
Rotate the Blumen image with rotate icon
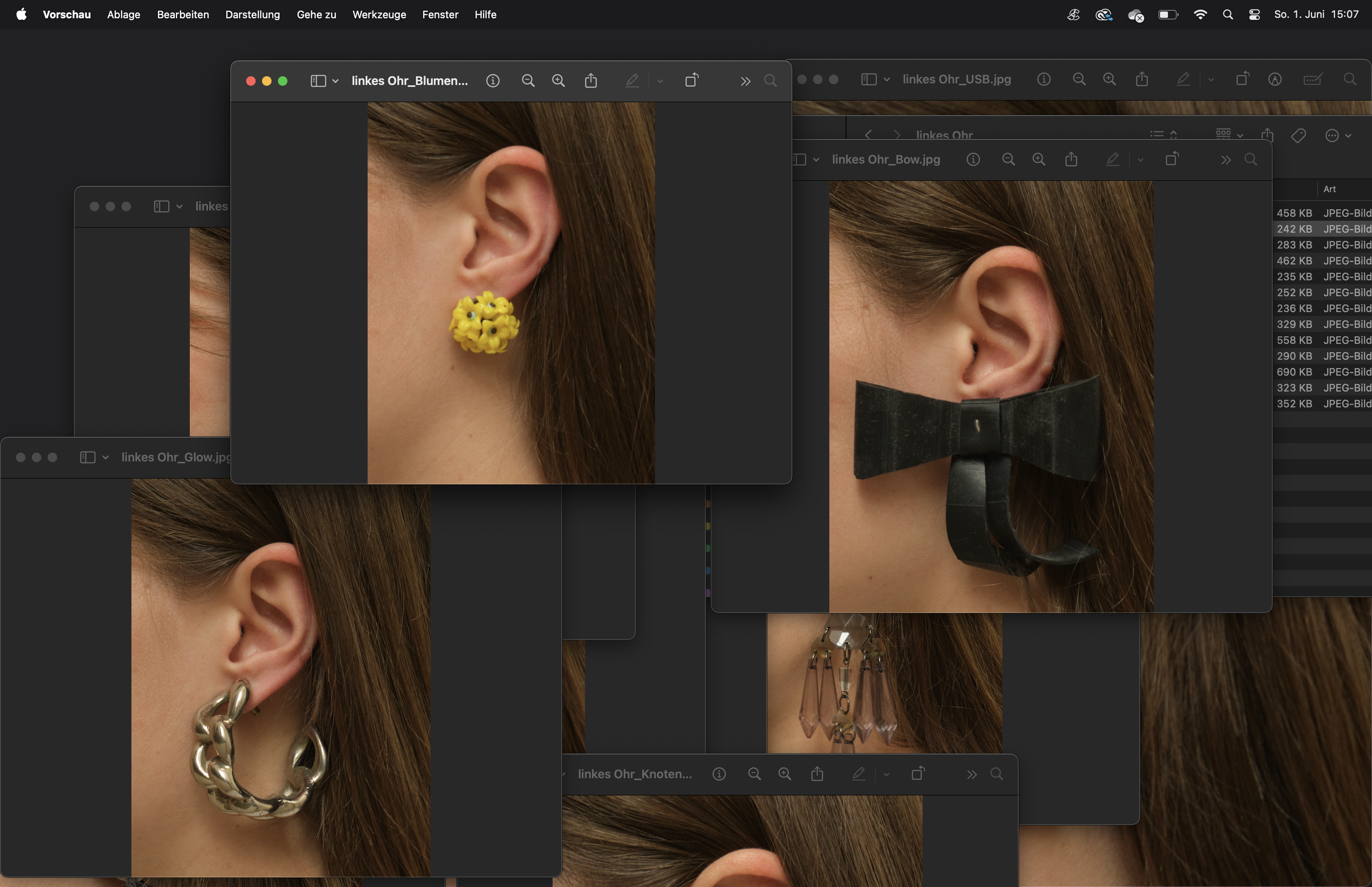(692, 81)
